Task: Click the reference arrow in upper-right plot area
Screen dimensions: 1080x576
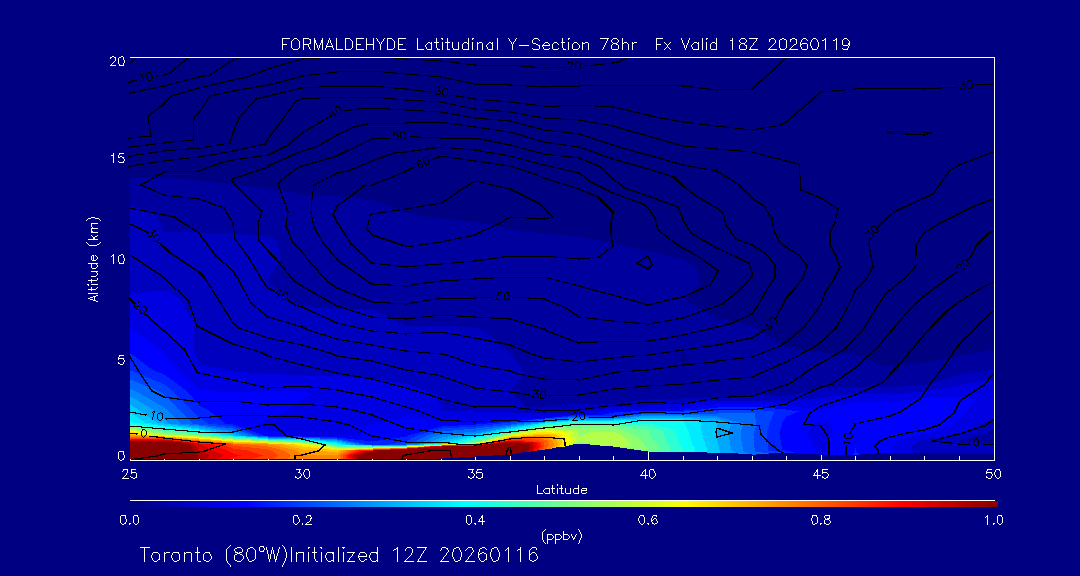Action: coord(909,133)
